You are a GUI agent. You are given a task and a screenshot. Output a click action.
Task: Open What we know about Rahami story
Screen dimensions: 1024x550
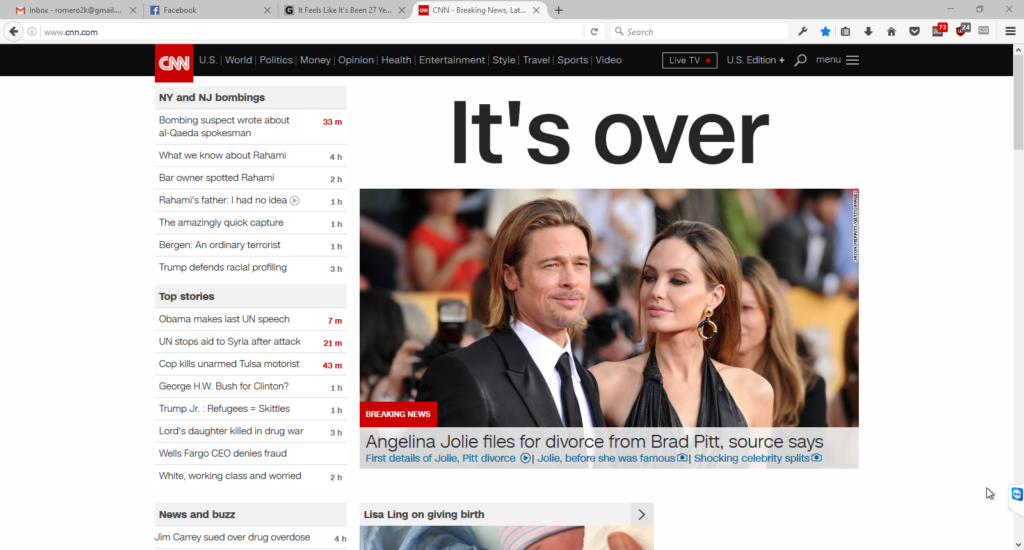click(222, 155)
